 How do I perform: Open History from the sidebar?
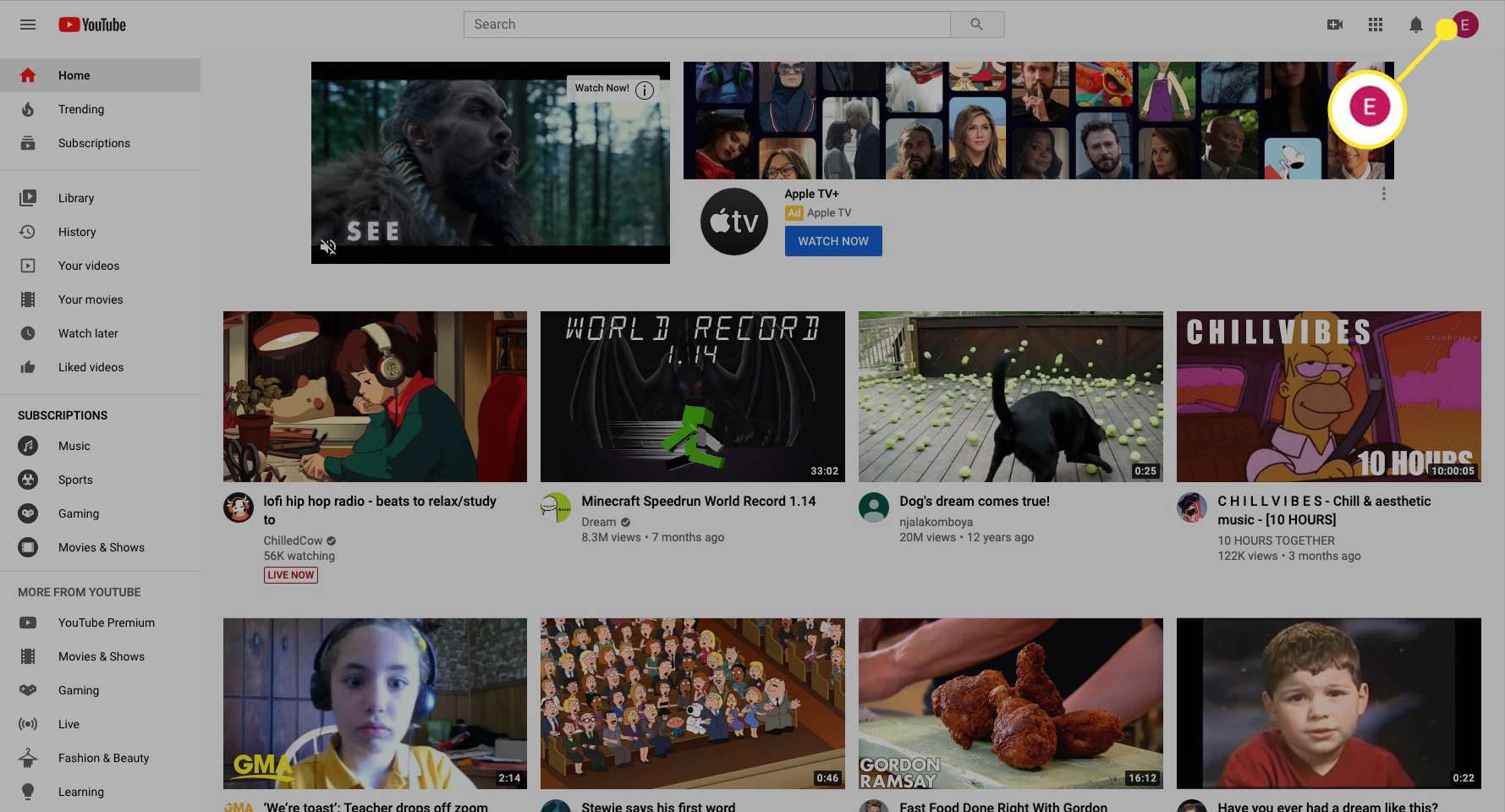coord(101,232)
